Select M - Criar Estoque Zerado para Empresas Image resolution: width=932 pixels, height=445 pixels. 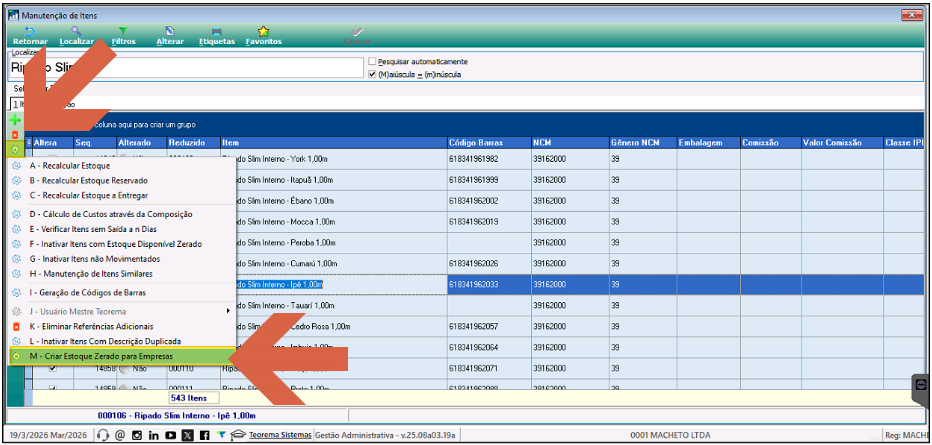coord(120,356)
